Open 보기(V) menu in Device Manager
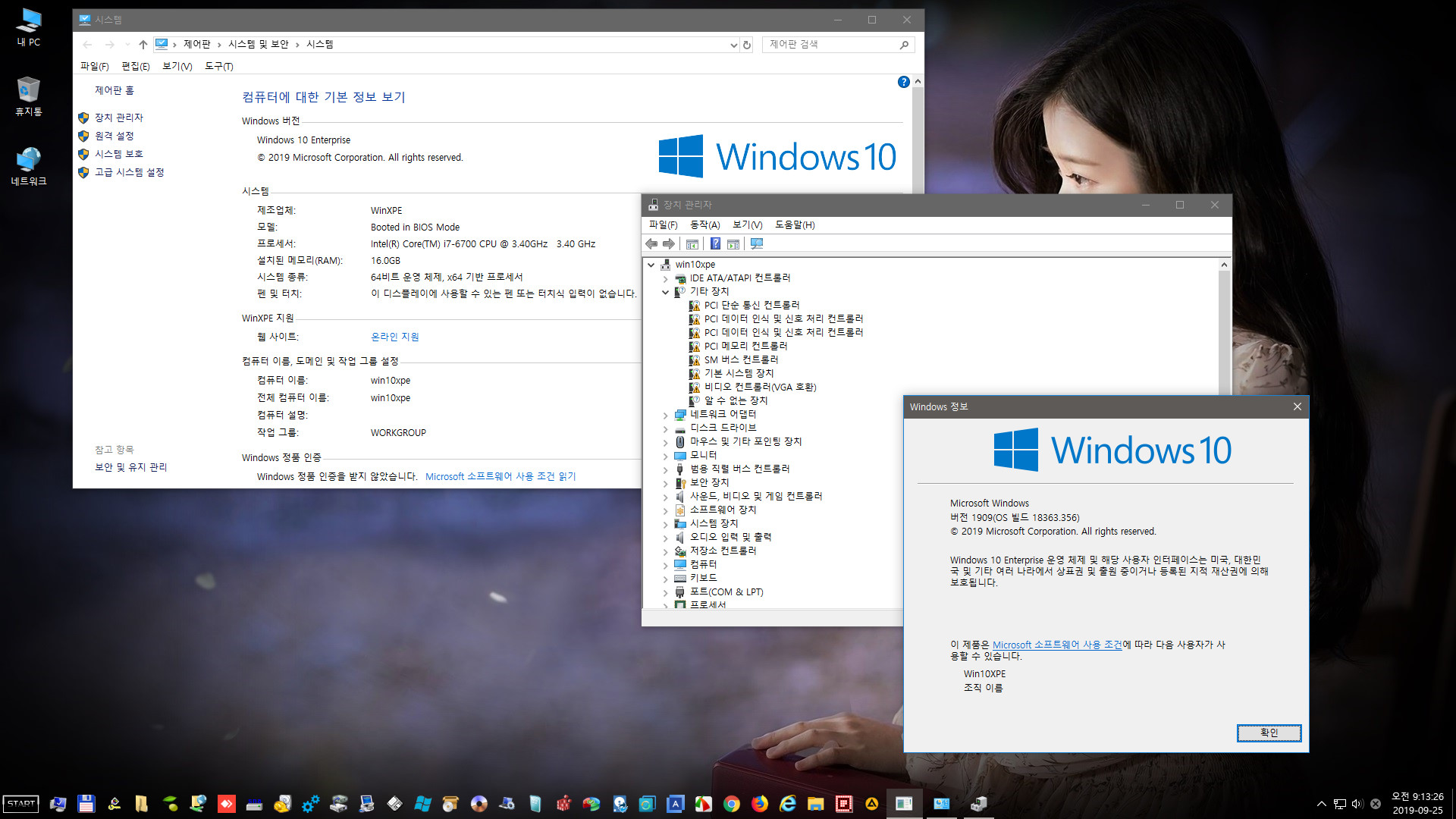This screenshot has width=1456, height=819. click(x=748, y=225)
